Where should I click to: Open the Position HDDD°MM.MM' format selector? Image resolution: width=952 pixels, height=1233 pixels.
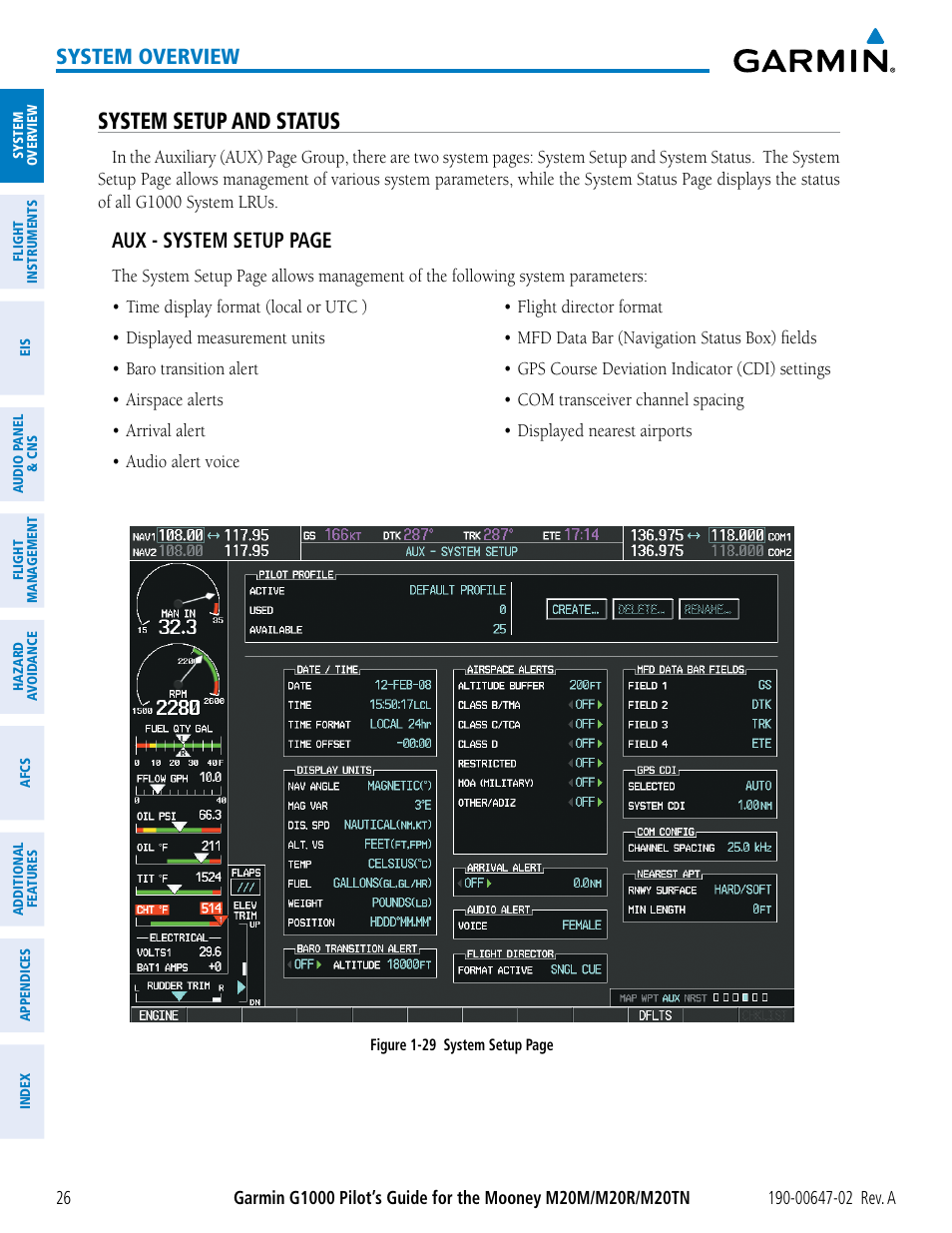click(x=400, y=923)
